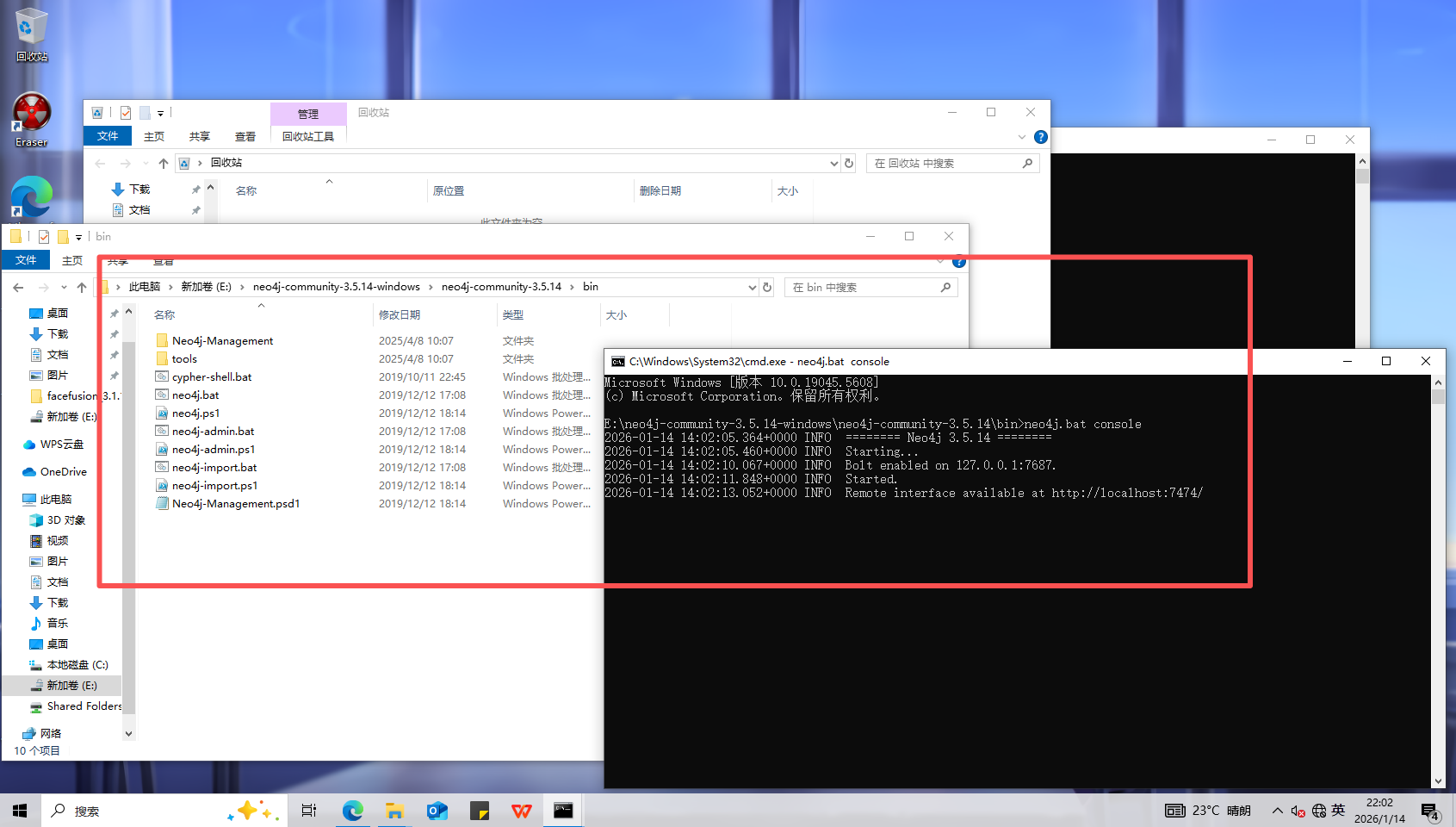The height and width of the screenshot is (827, 1456).
Task: Click Properties quick-access icon in bin title bar
Action: 43,236
